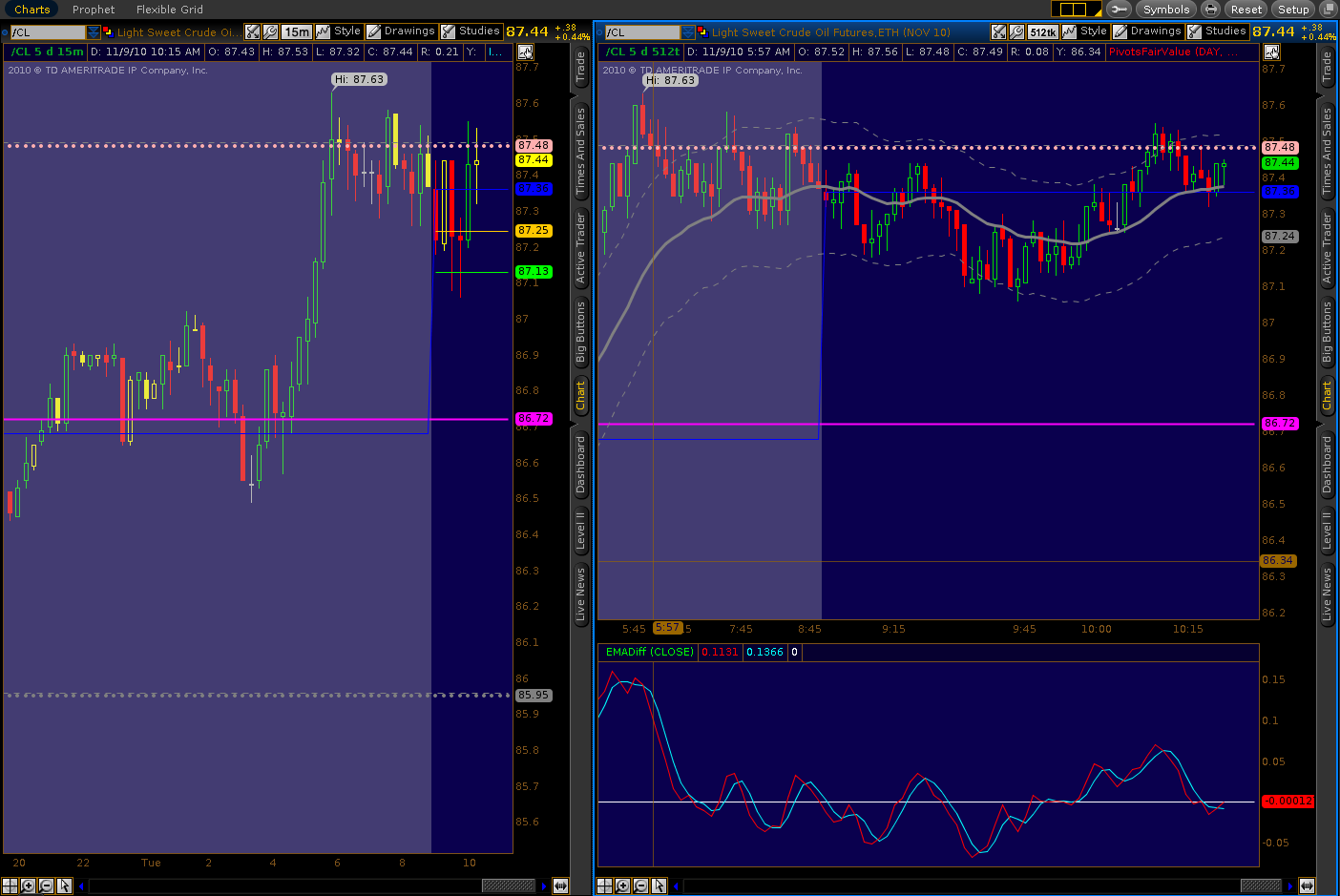Select left chart pointer cursor tool
Viewport: 1340px width, 896px height.
64,886
